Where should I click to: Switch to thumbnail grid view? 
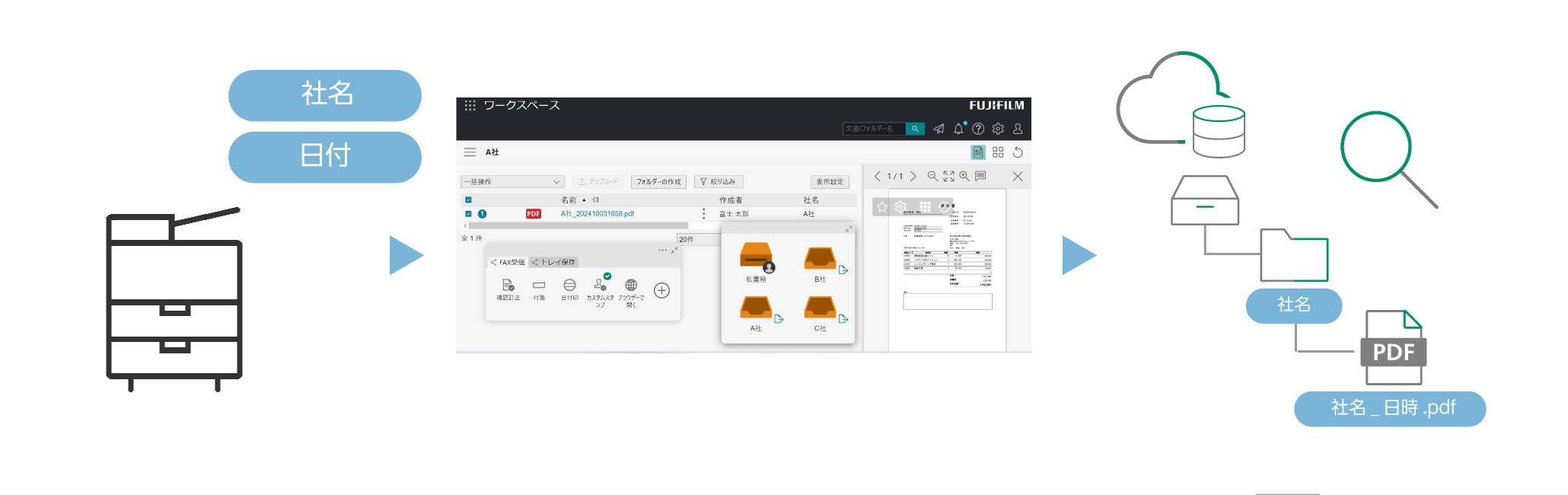tap(998, 152)
